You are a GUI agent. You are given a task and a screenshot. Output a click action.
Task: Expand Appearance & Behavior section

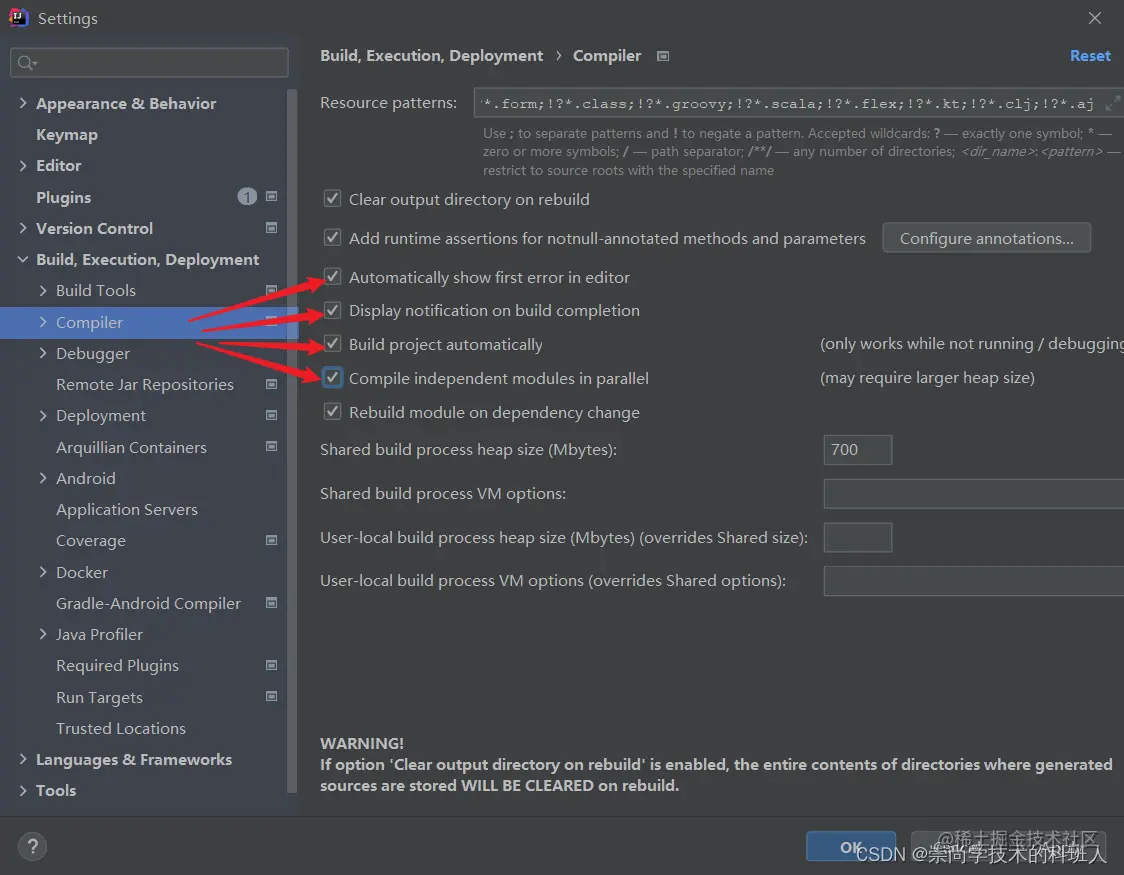[23, 103]
